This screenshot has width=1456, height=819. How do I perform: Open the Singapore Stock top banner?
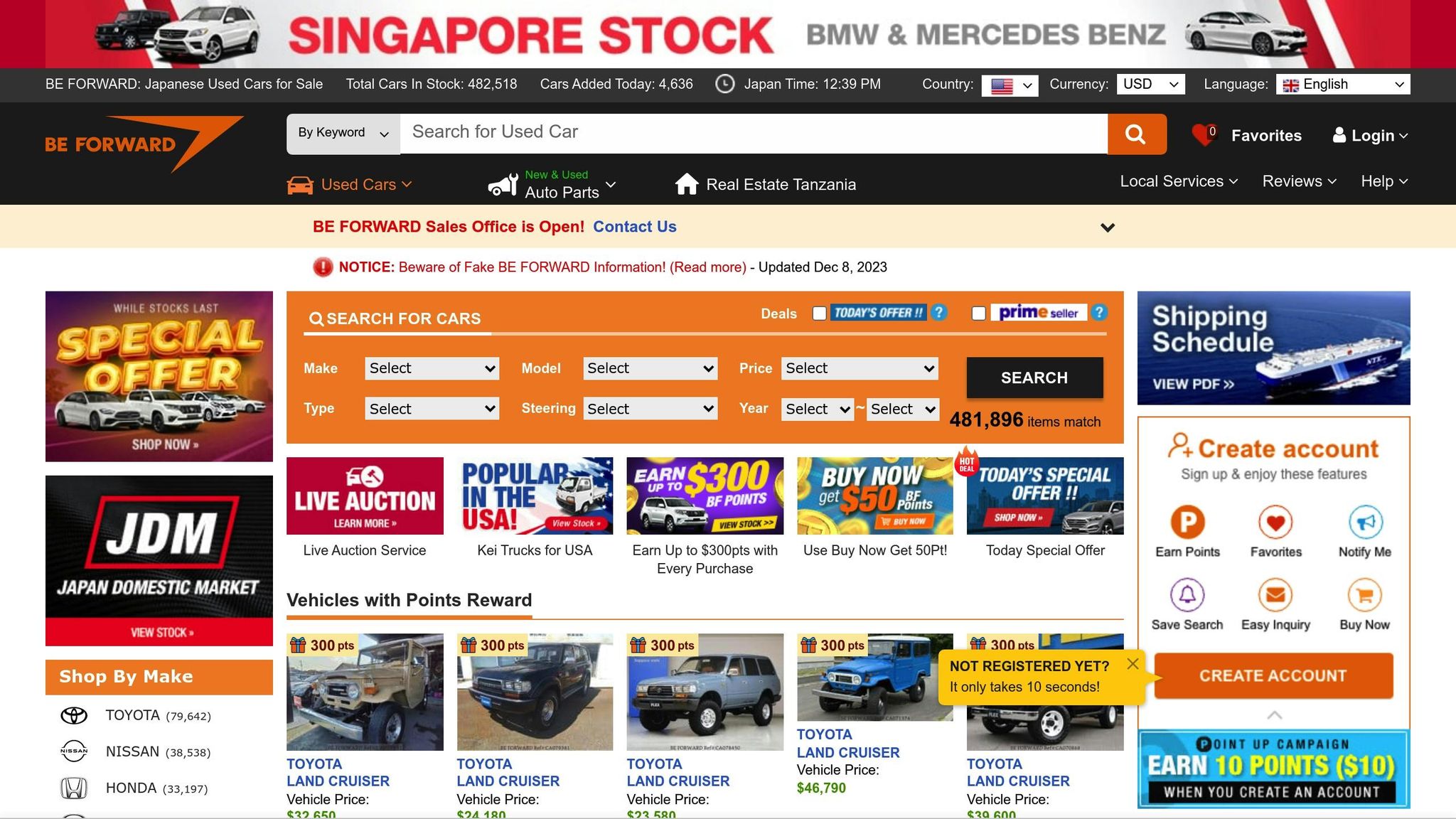[728, 34]
